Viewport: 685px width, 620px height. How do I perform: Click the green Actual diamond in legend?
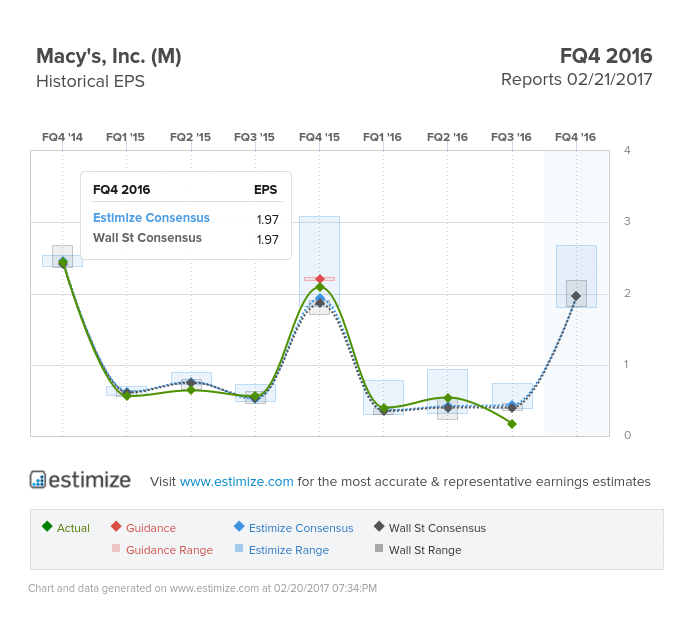coord(47,526)
